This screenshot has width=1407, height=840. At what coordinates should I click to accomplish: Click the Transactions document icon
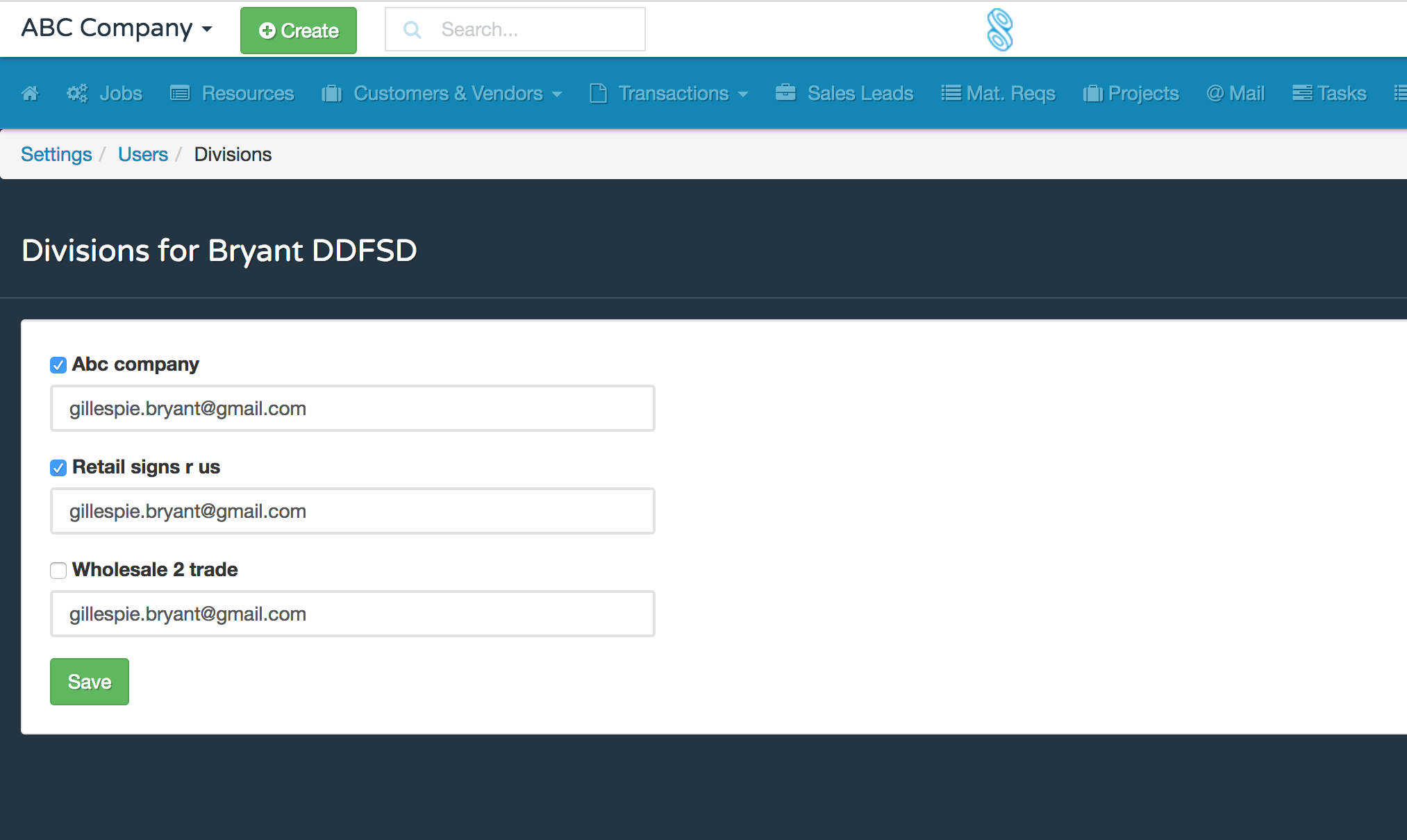click(598, 93)
